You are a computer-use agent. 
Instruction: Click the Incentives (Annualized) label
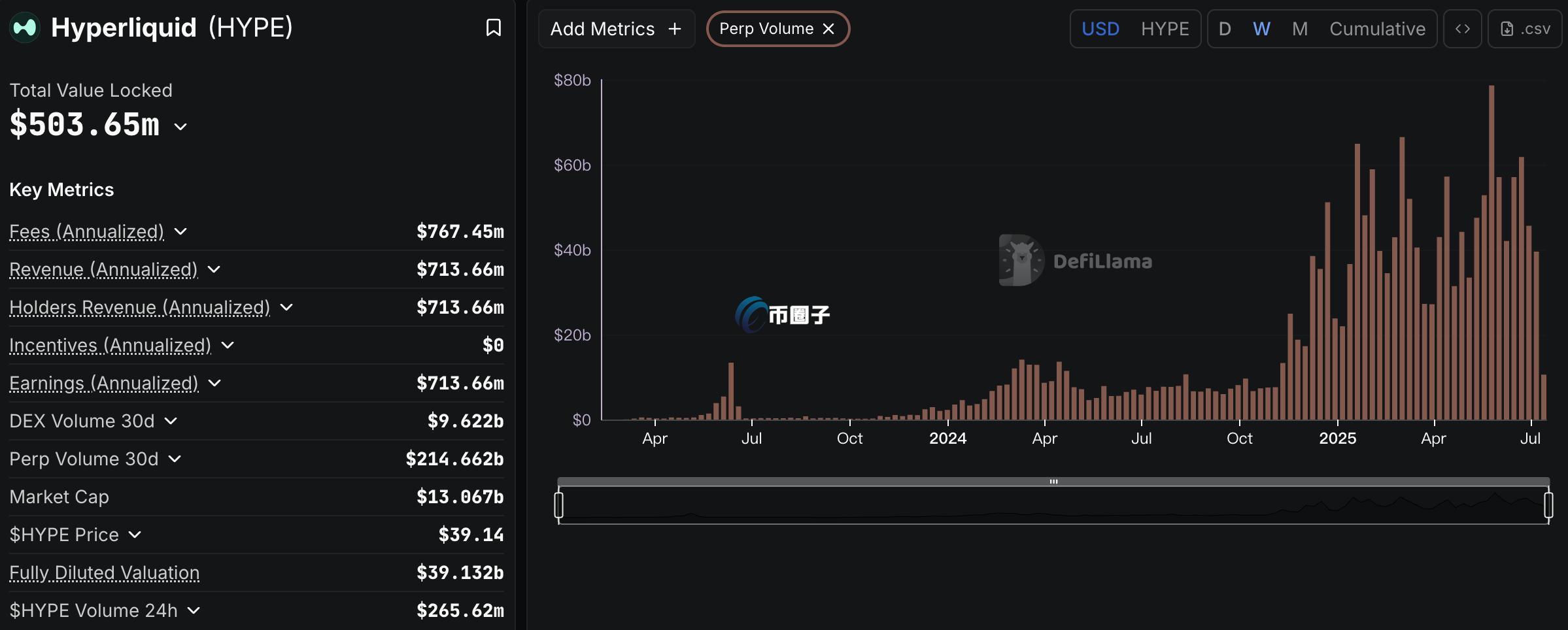tap(110, 345)
